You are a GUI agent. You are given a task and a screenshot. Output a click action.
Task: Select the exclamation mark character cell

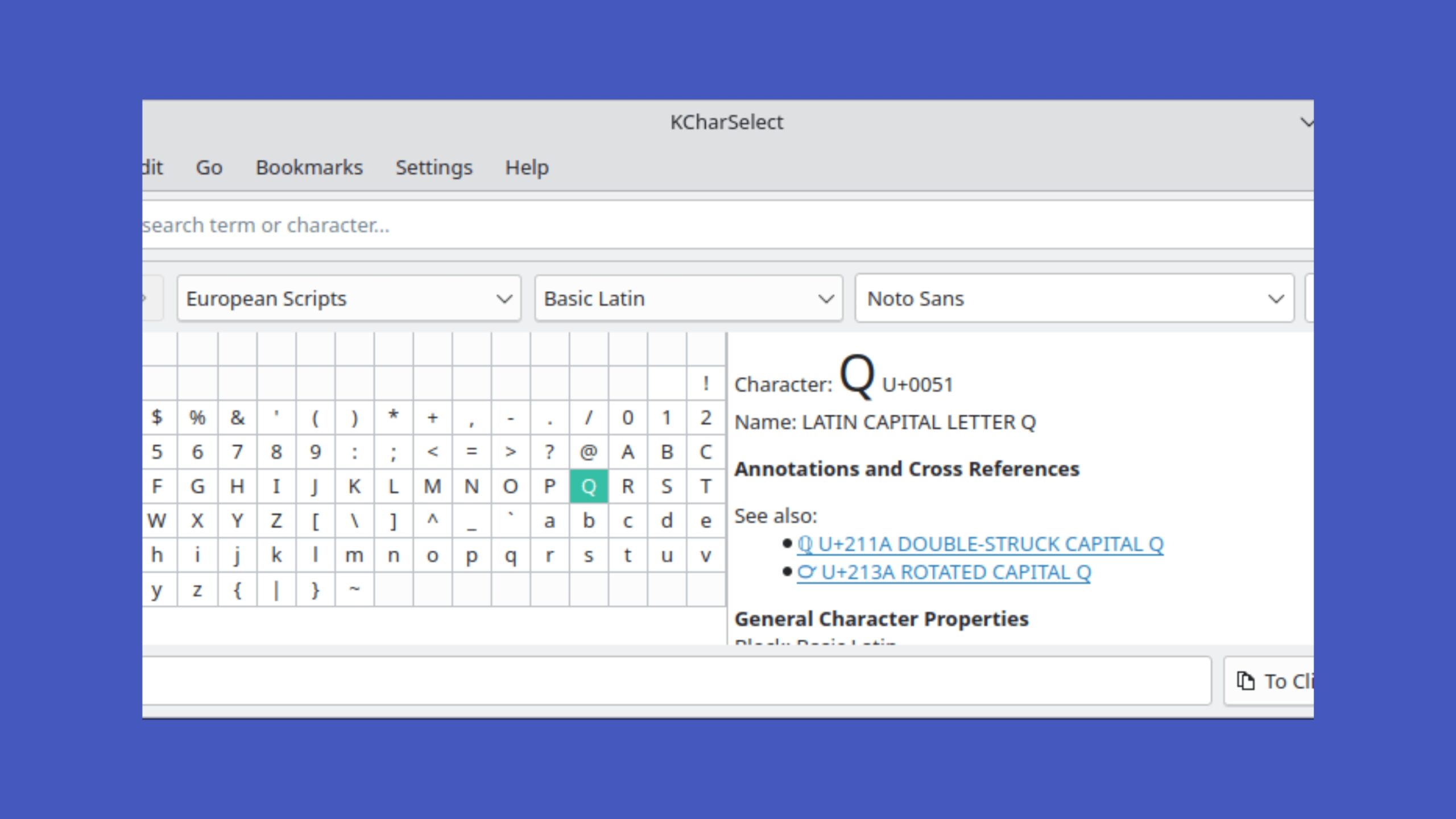(x=706, y=383)
